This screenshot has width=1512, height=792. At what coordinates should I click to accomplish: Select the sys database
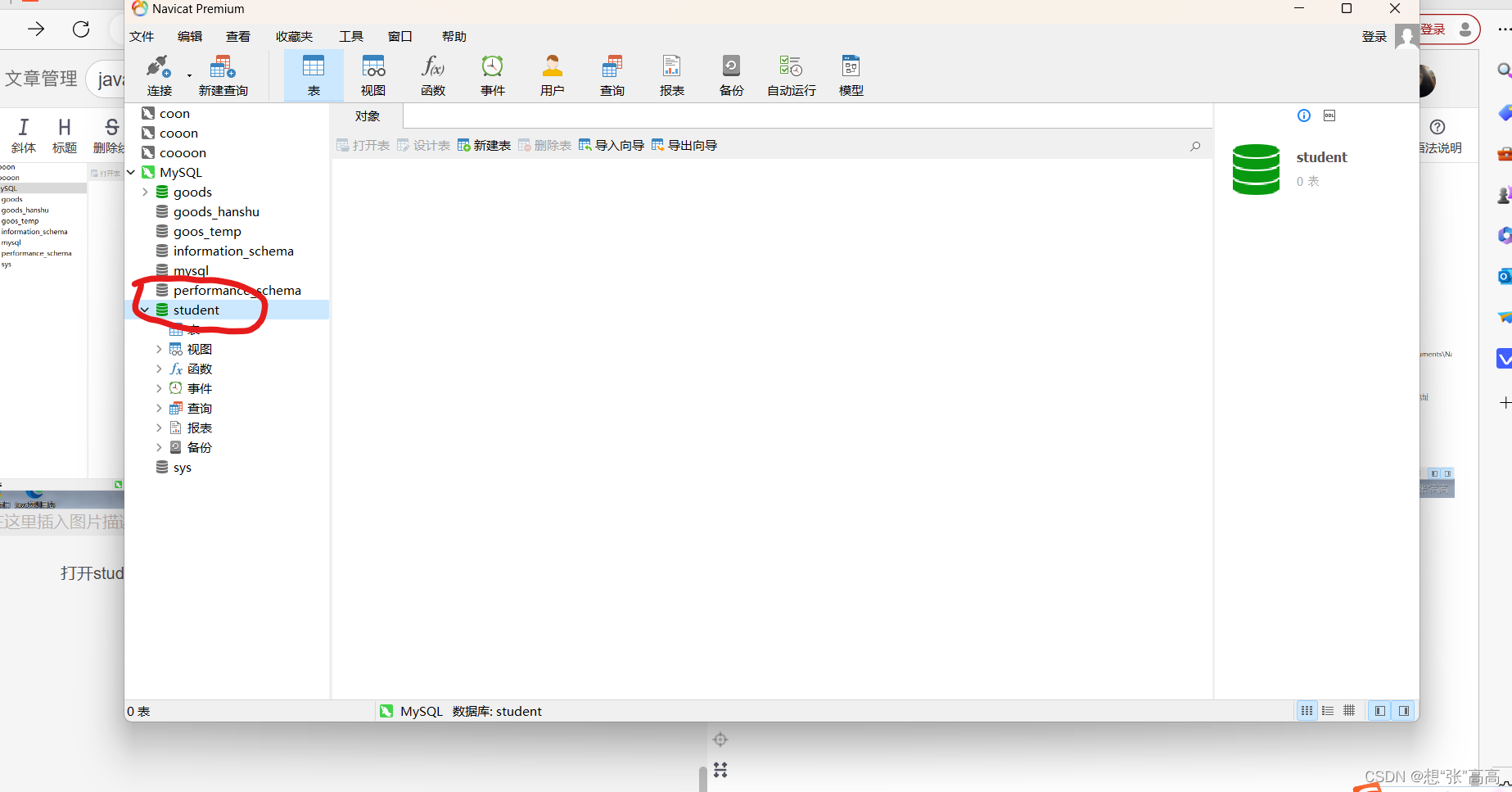pyautogui.click(x=182, y=468)
